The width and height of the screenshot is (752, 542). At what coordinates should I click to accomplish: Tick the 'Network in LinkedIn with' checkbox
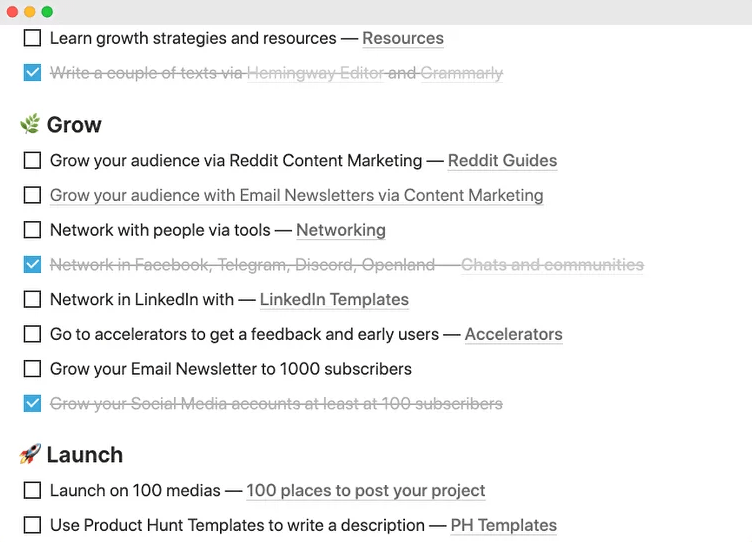32,299
